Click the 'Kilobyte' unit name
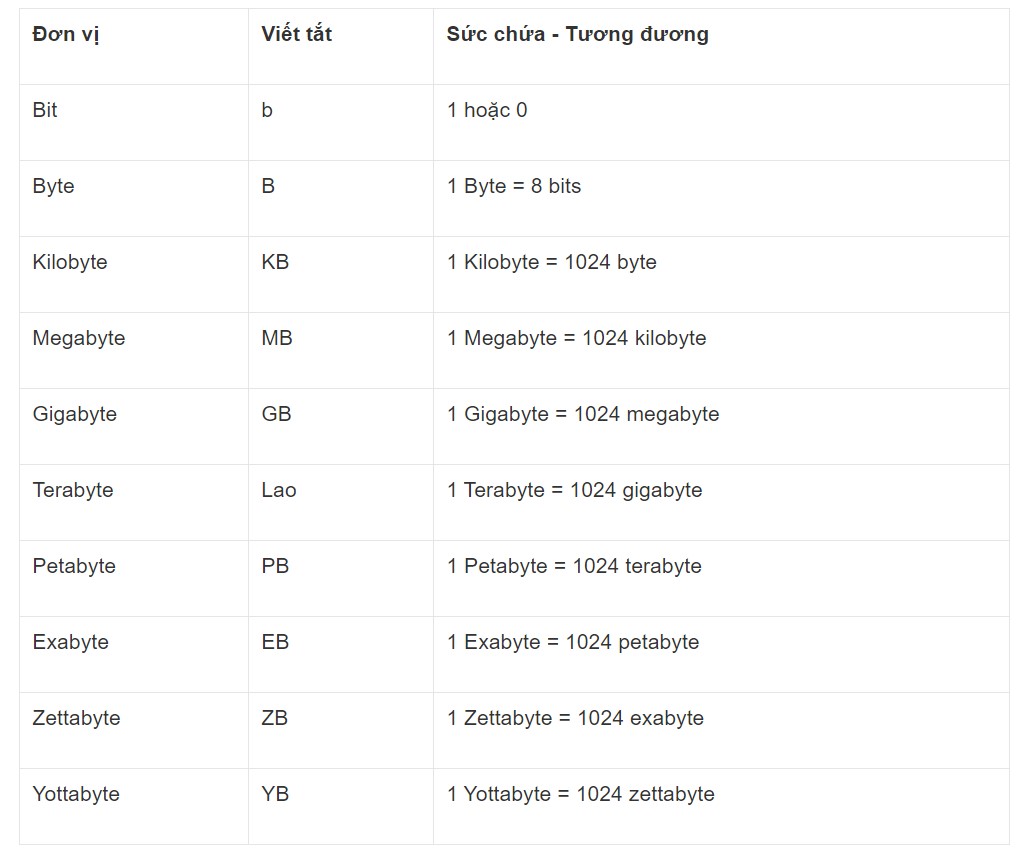Screen dimensions: 1024x858 [69, 263]
